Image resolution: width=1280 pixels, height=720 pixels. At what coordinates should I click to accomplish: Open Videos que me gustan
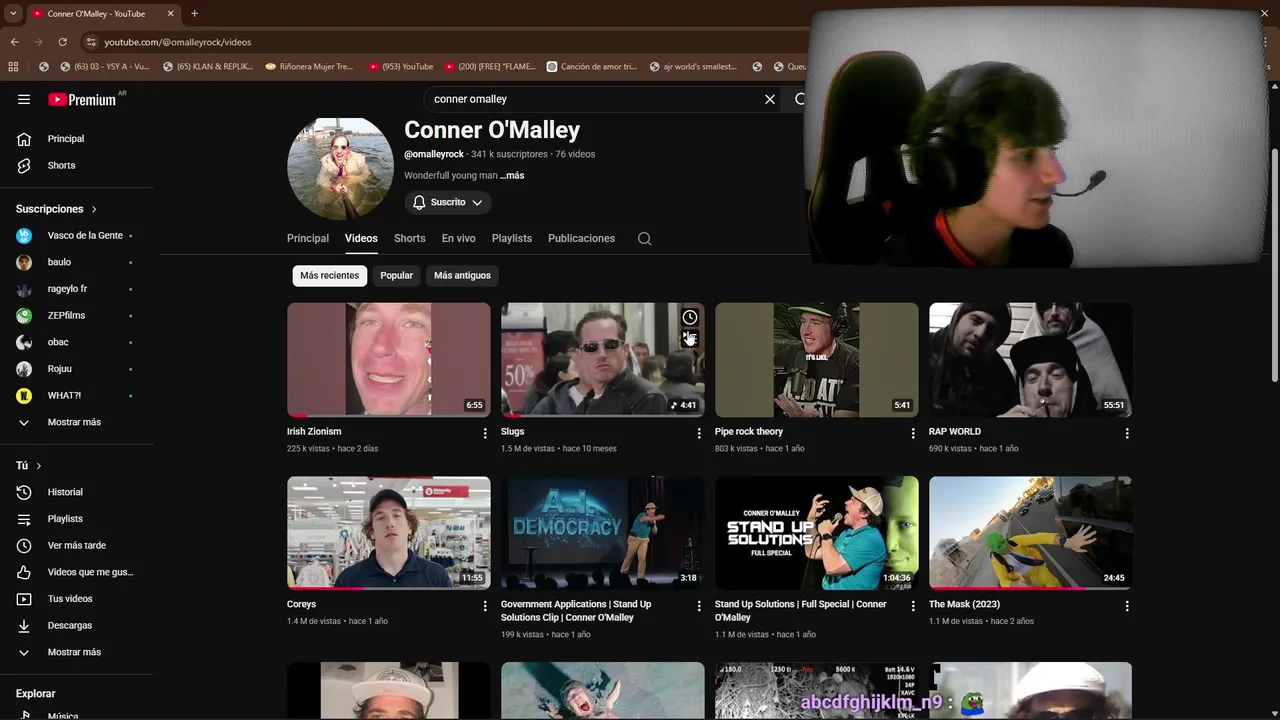point(77,572)
